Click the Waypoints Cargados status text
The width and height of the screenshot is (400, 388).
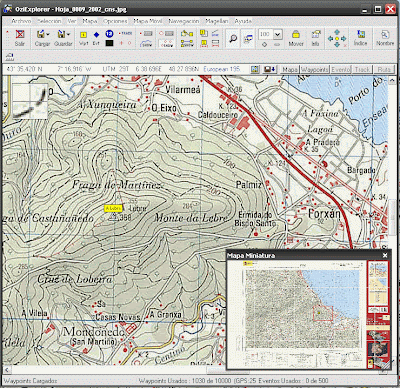click(30, 381)
